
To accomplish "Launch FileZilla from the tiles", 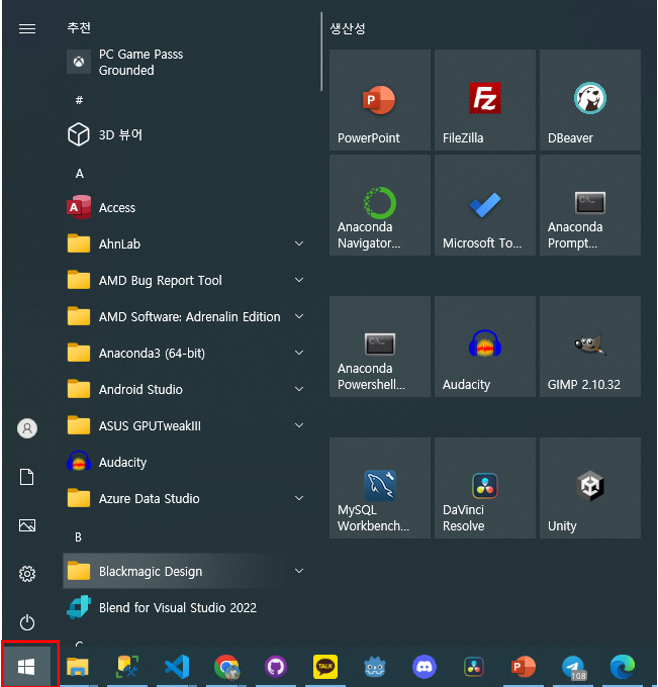I will pyautogui.click(x=485, y=100).
